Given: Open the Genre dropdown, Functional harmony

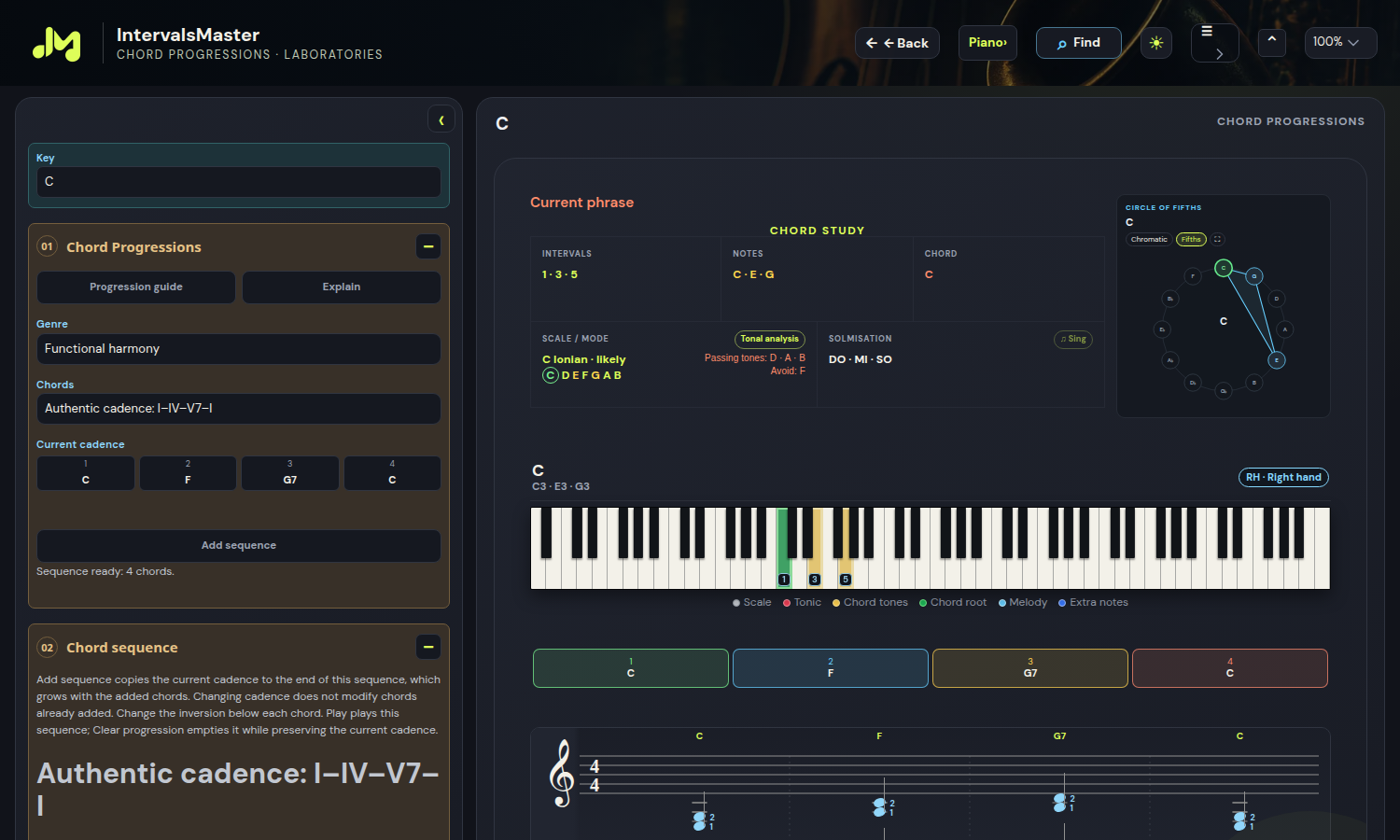Looking at the screenshot, I should pos(239,349).
